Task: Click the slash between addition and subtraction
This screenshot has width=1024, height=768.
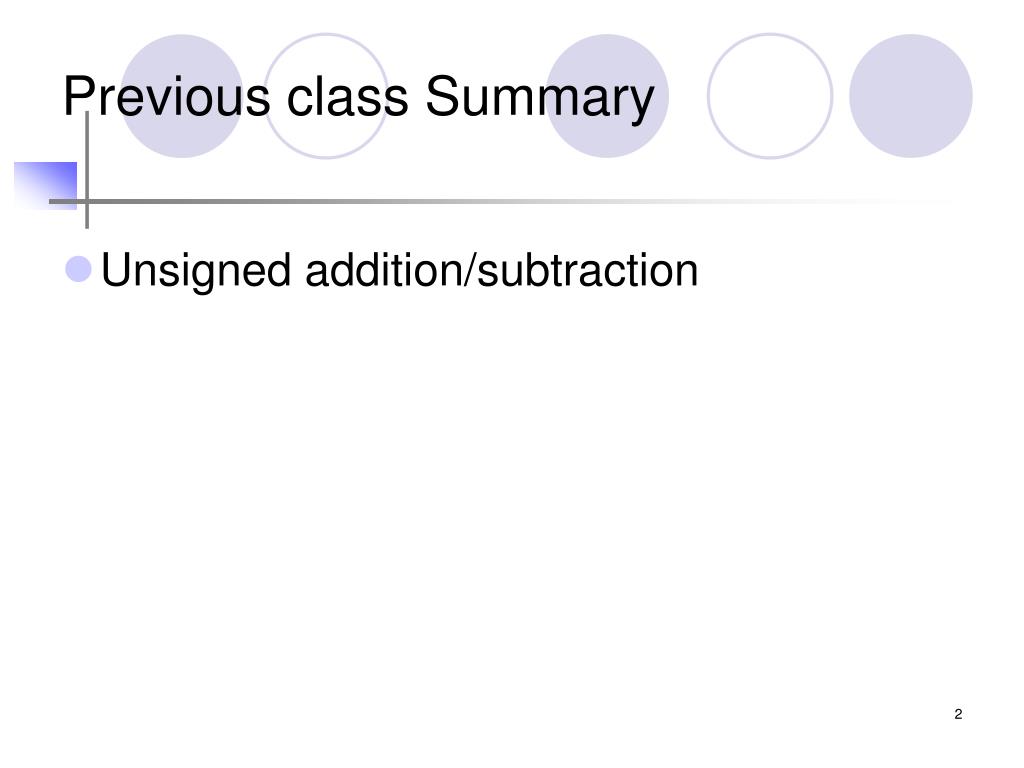Action: (470, 269)
